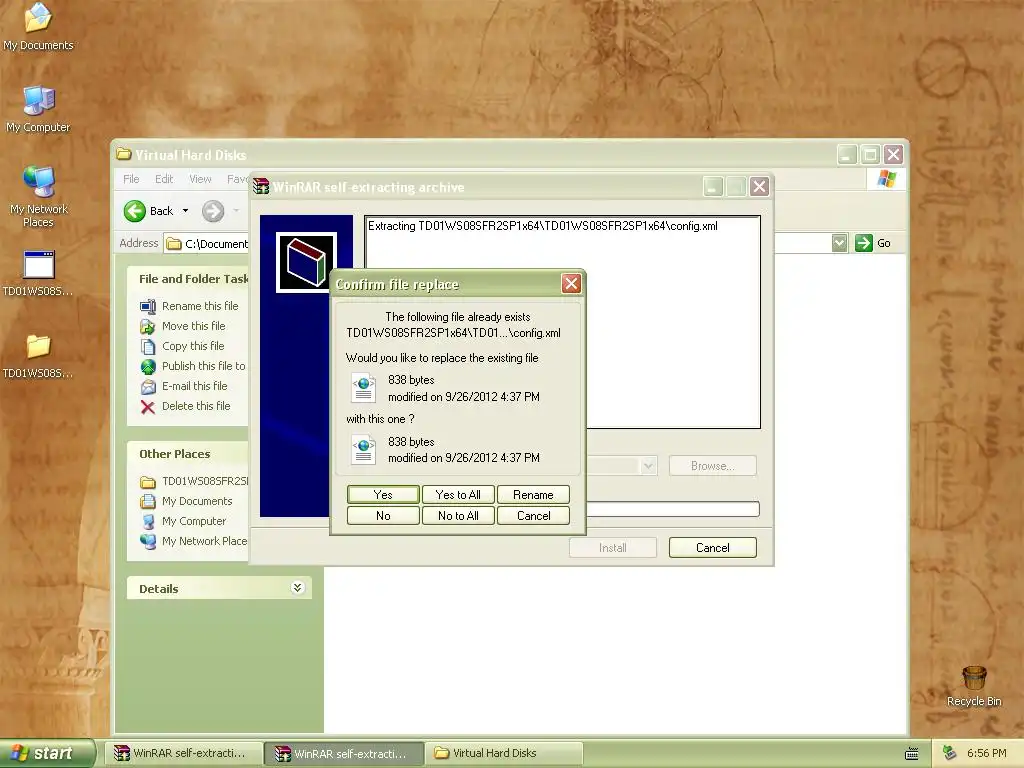Click the Rename button in replace dialog
1024x768 pixels.
click(533, 494)
